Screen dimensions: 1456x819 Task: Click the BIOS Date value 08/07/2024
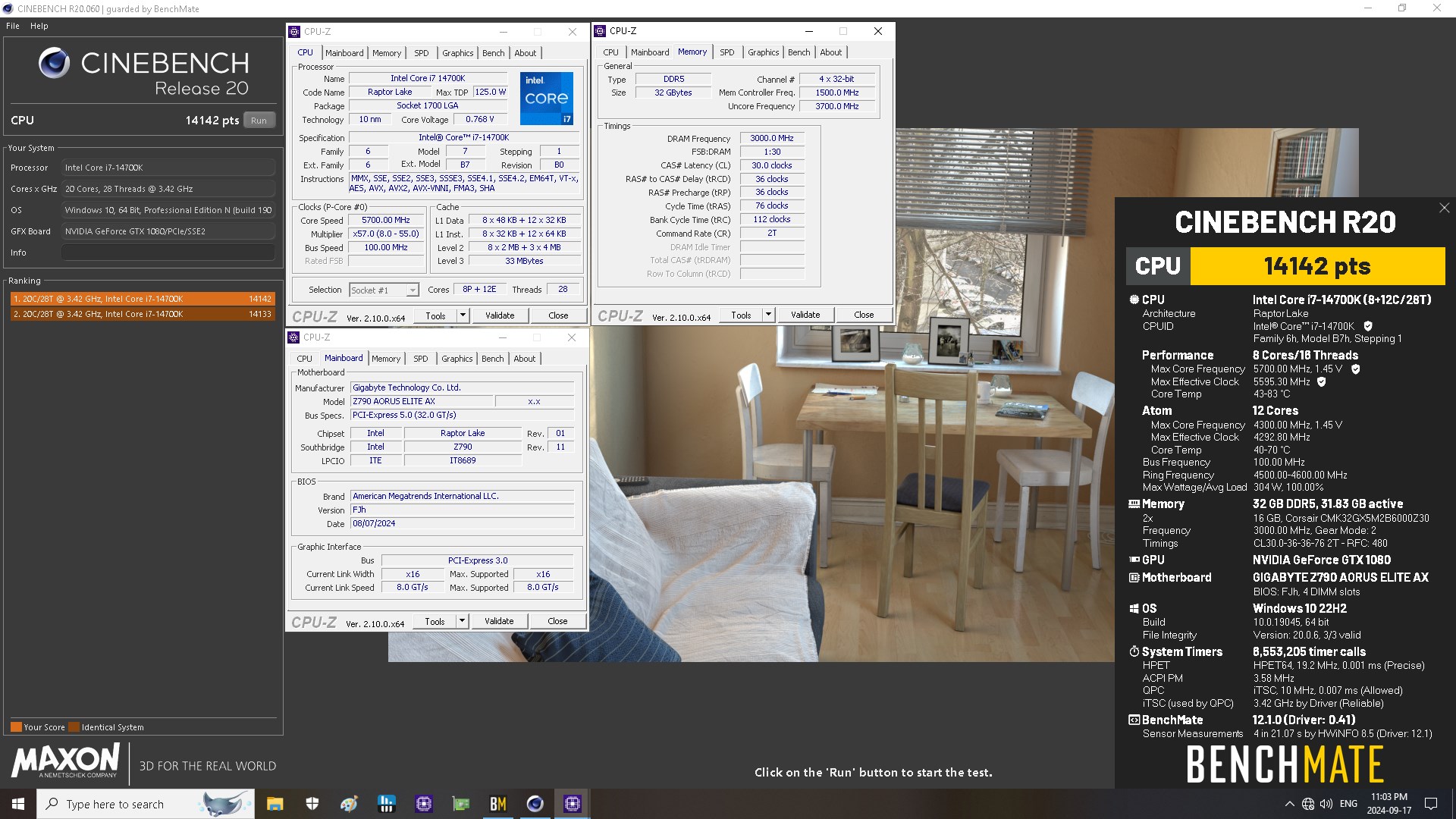pyautogui.click(x=462, y=523)
